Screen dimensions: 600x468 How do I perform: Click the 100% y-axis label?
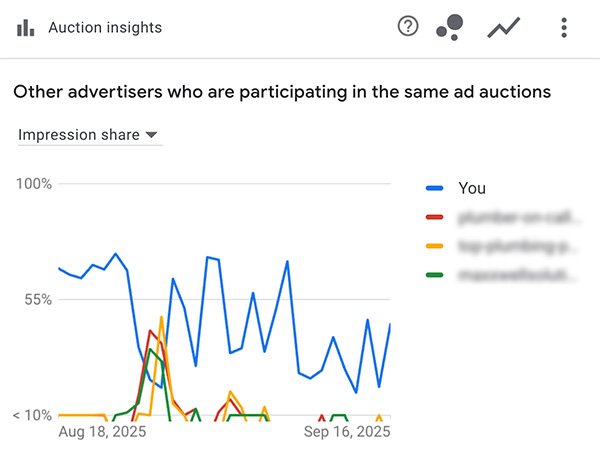35,184
